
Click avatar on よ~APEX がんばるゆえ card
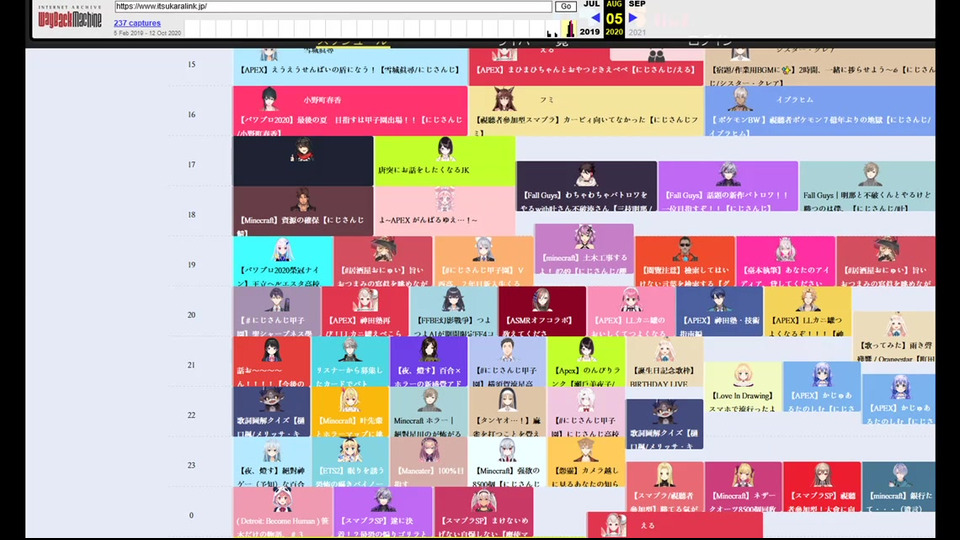point(444,200)
